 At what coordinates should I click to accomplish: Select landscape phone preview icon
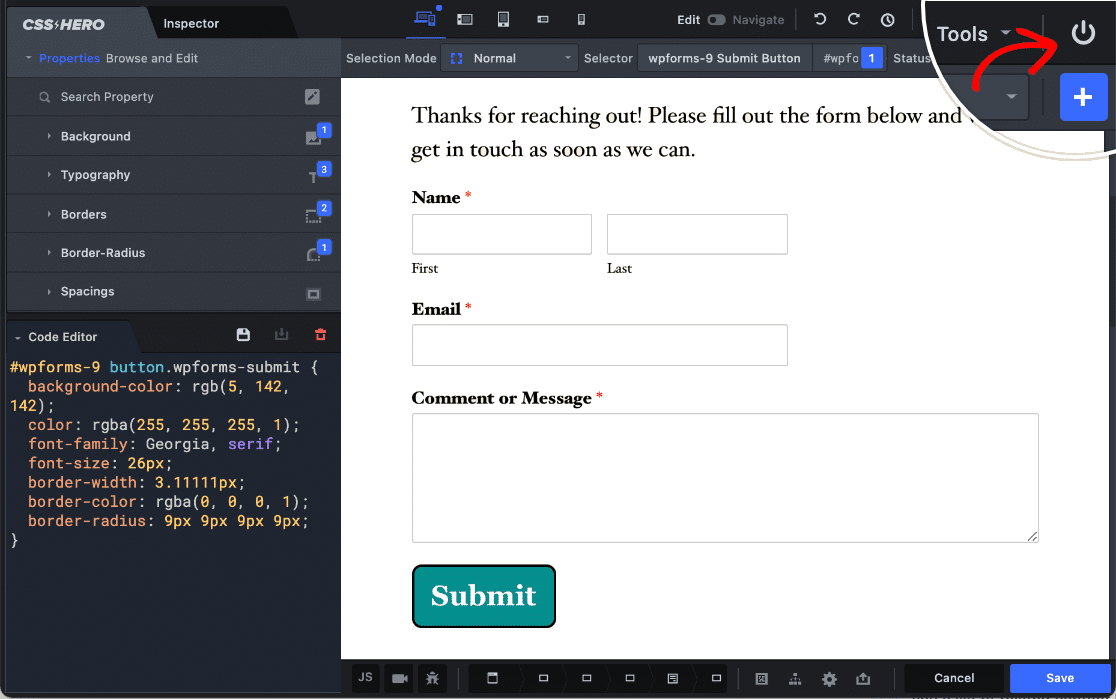click(543, 20)
